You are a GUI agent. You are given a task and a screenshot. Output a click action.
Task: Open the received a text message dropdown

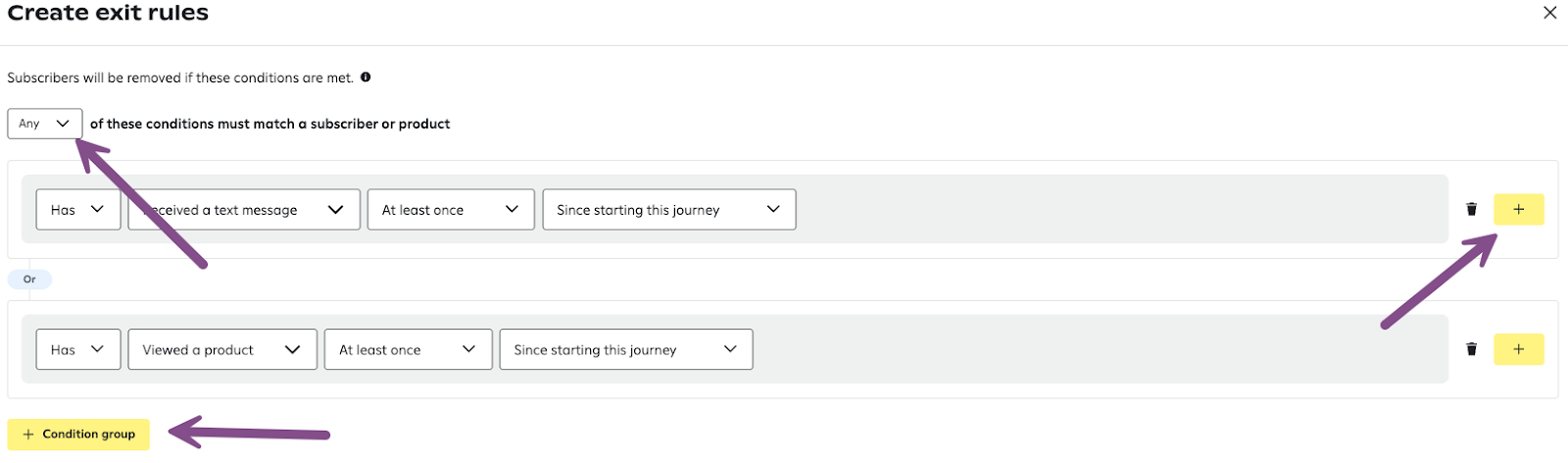244,210
